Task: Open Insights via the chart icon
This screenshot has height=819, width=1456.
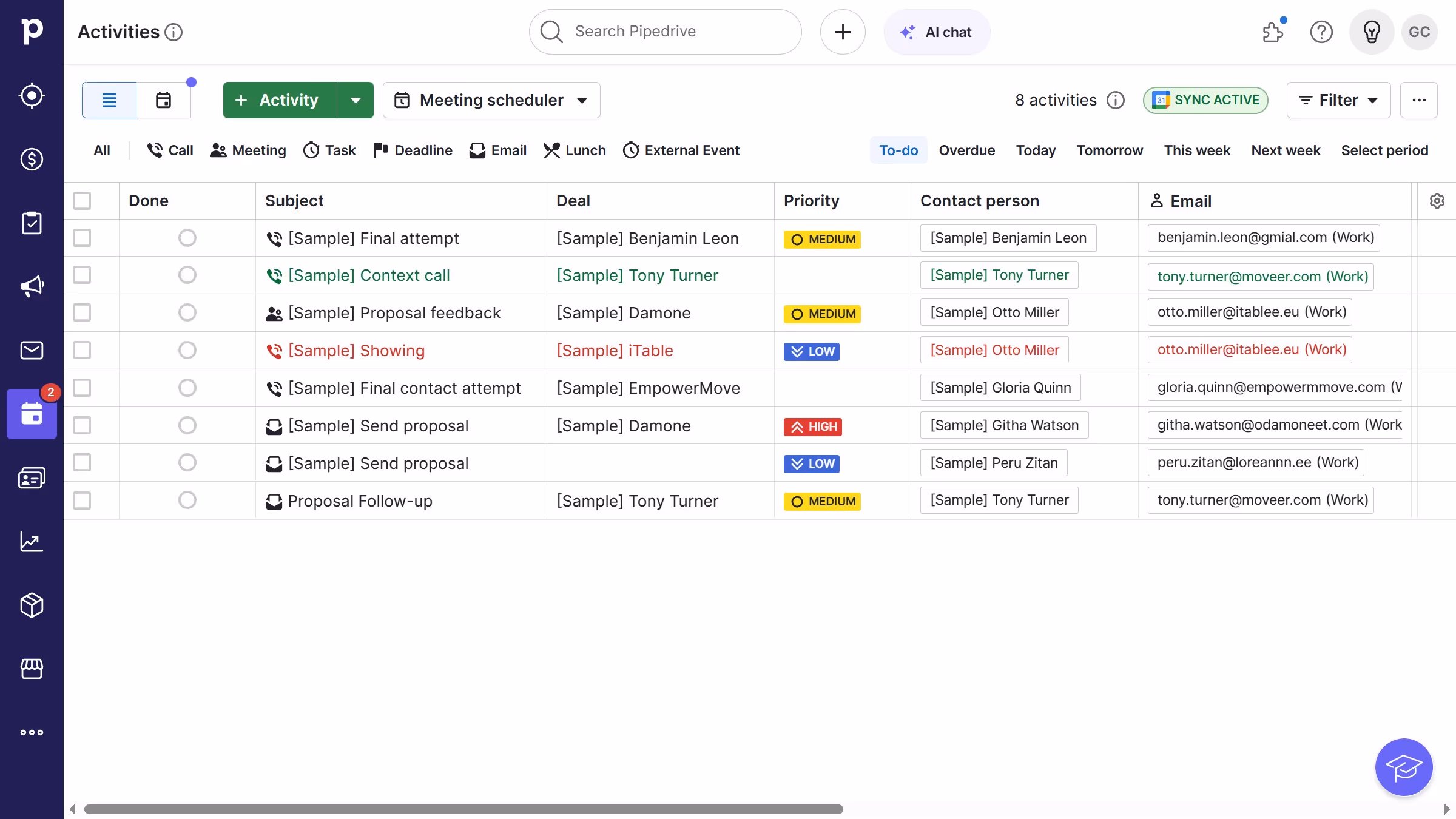Action: point(32,542)
